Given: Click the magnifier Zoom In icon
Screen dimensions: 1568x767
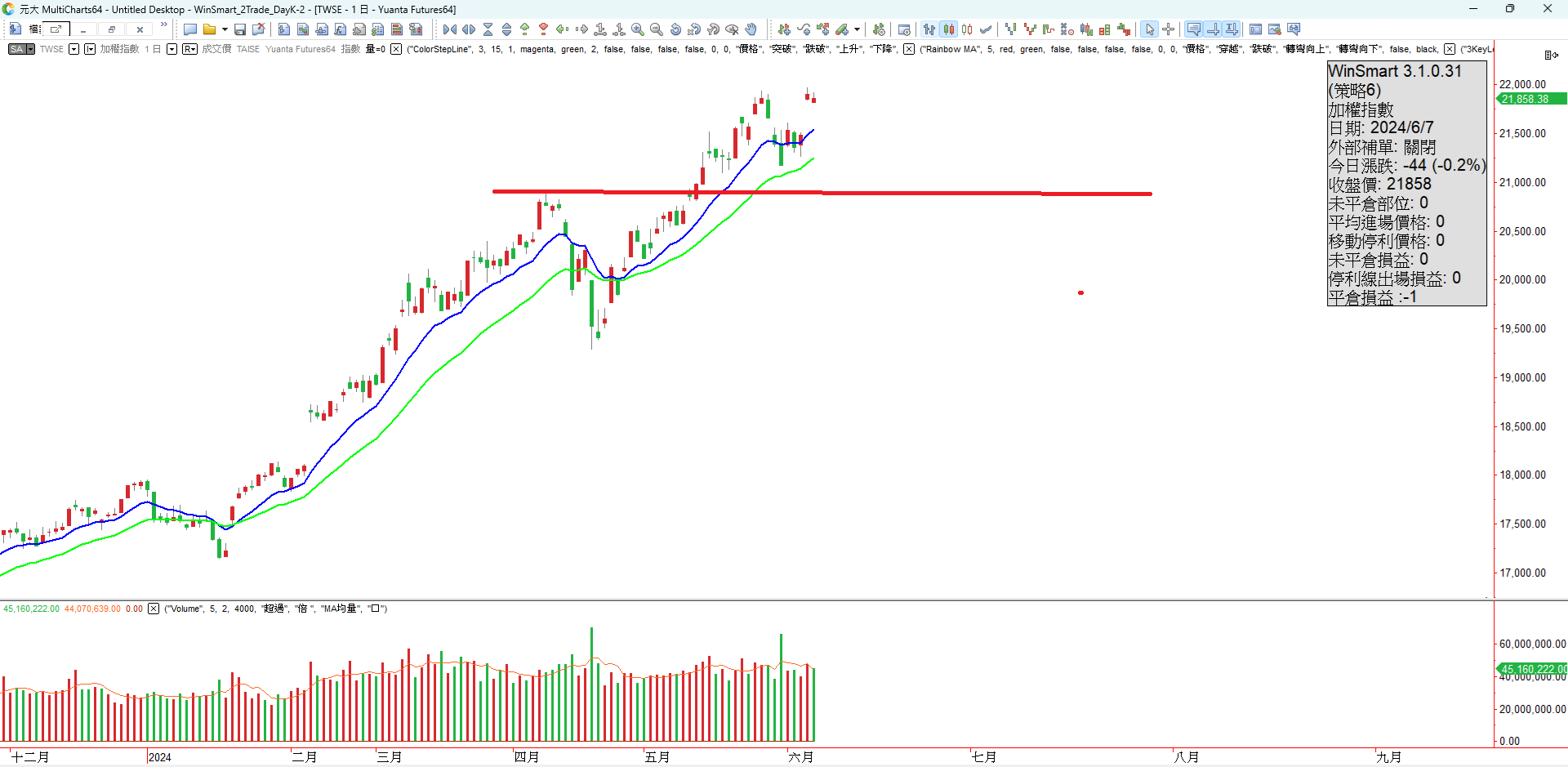Looking at the screenshot, I should tap(638, 29).
